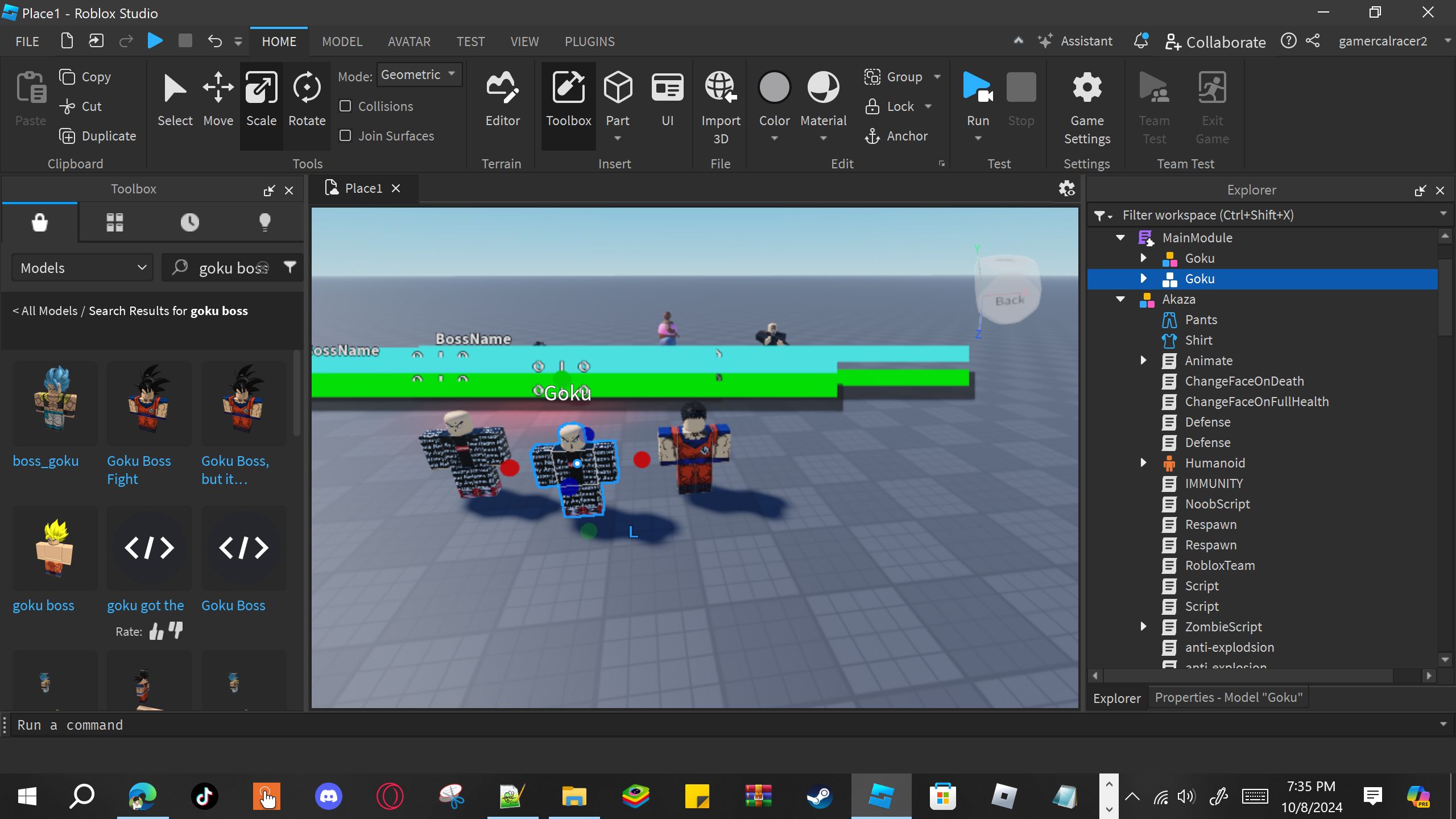Screen dimensions: 1456x819
Task: Toggle the Join Surfaces checkbox
Action: coord(345,136)
